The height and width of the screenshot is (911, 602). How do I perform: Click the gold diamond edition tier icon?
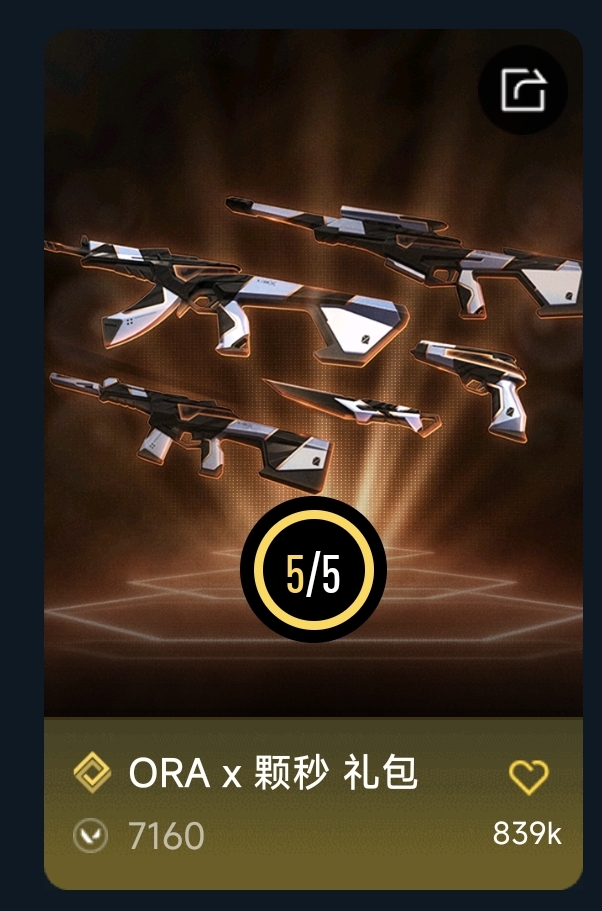coord(92,772)
